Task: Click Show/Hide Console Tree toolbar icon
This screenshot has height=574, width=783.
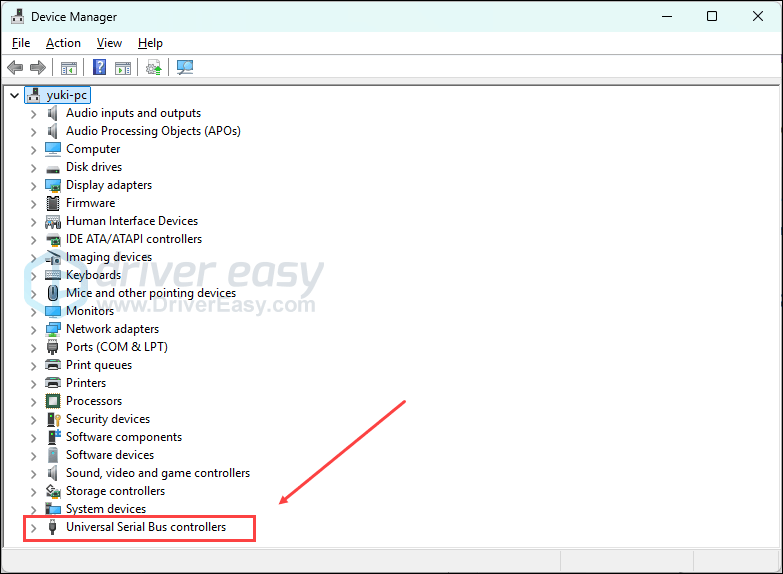Action: 69,67
